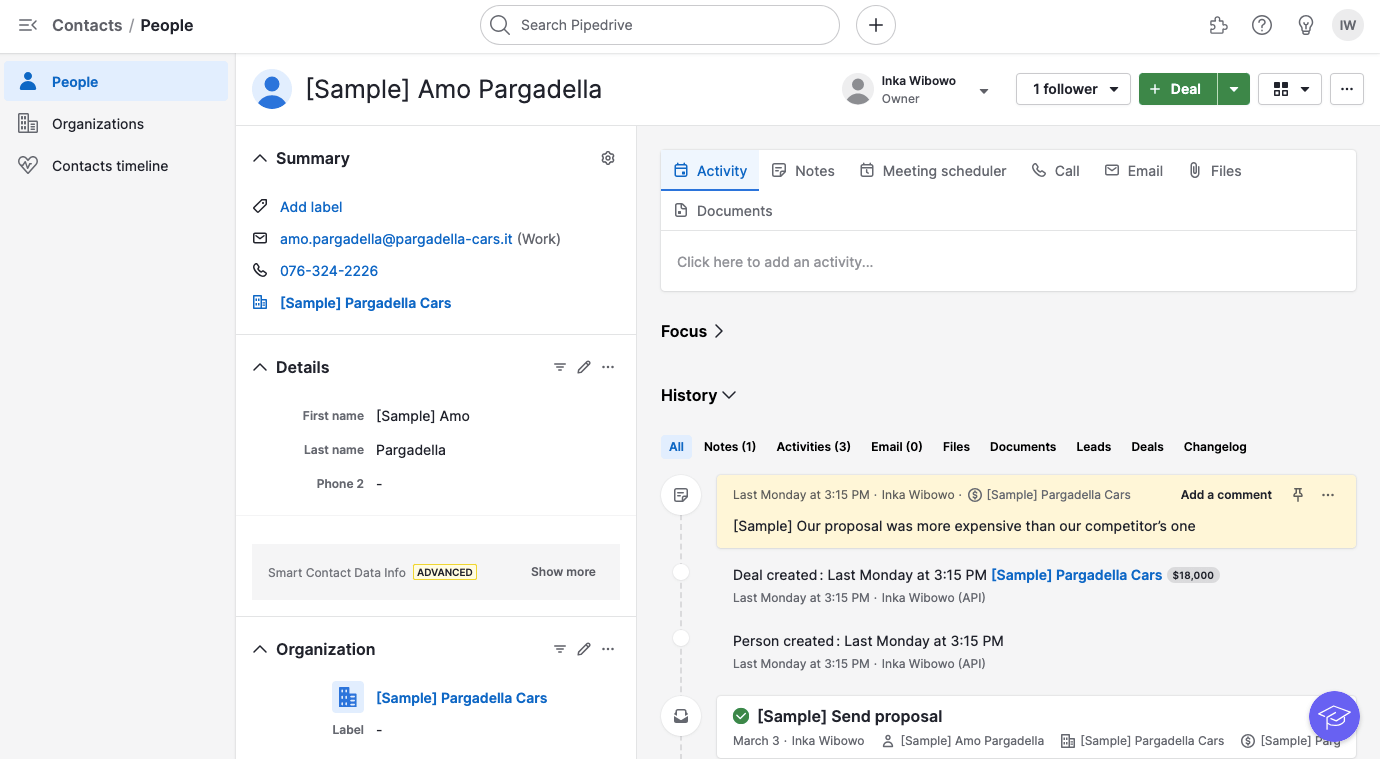The height and width of the screenshot is (759, 1380).
Task: Select the All history filter
Action: click(677, 447)
